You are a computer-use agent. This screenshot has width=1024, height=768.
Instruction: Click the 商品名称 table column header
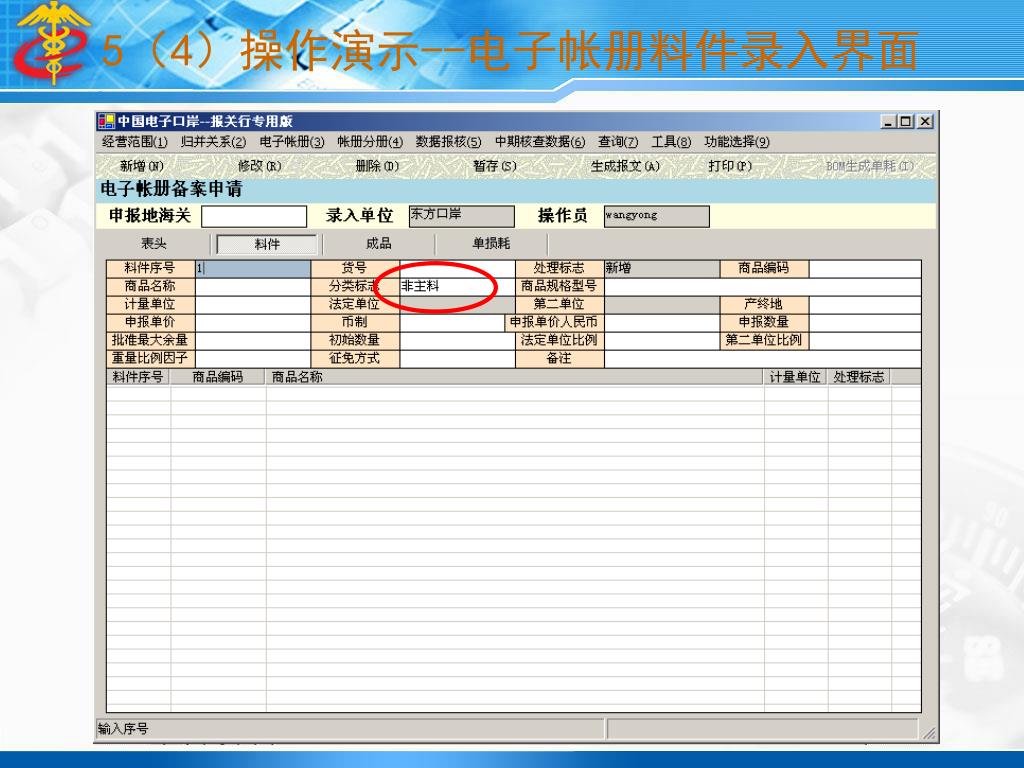pos(515,377)
